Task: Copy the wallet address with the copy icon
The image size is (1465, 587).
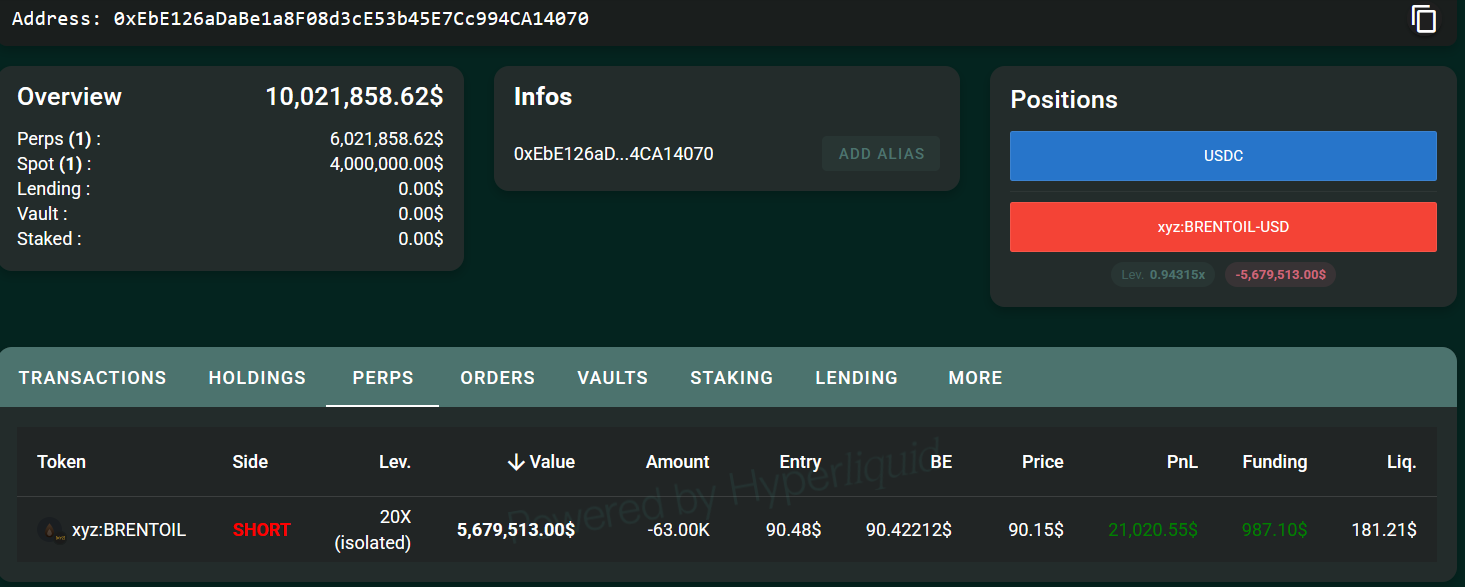Action: (1424, 19)
